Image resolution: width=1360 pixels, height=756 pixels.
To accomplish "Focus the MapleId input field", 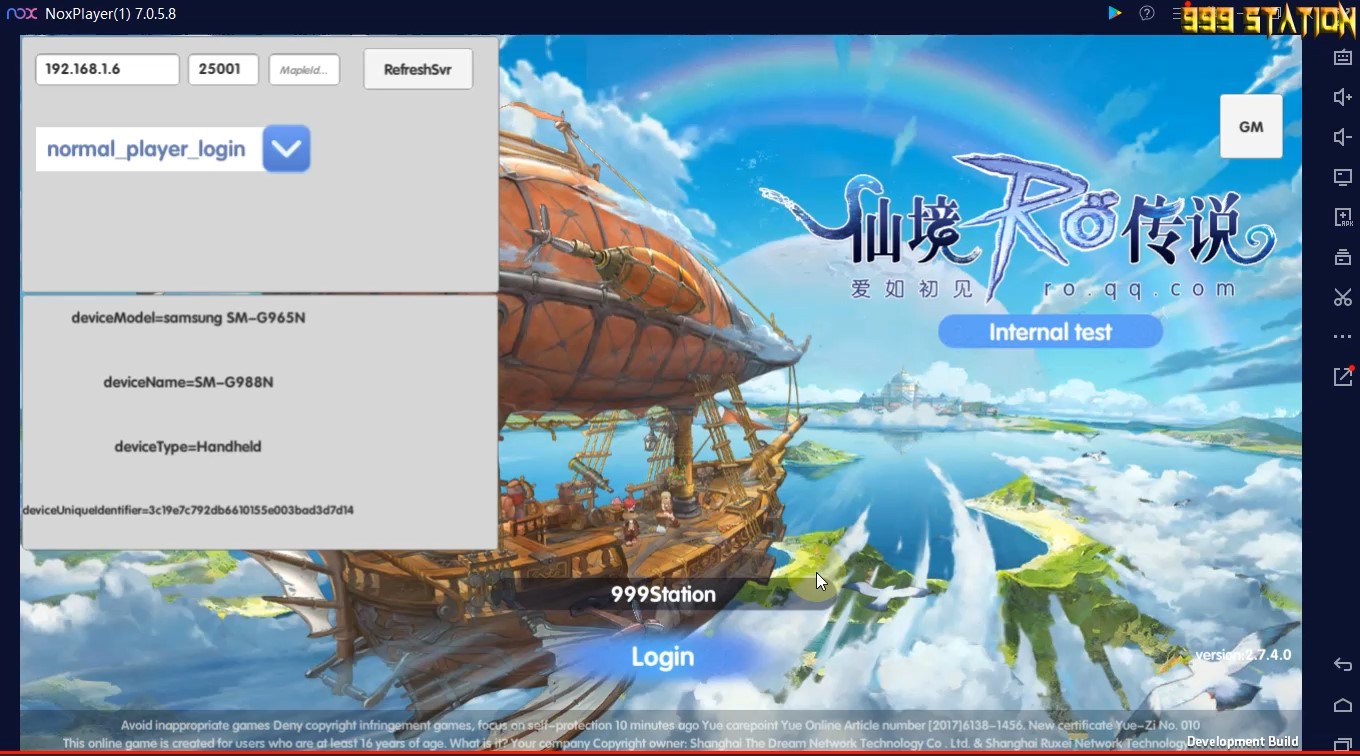I will 305,69.
